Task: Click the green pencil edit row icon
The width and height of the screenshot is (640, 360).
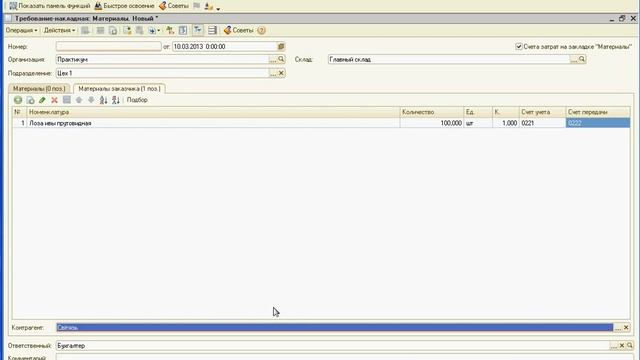Action: tap(42, 100)
